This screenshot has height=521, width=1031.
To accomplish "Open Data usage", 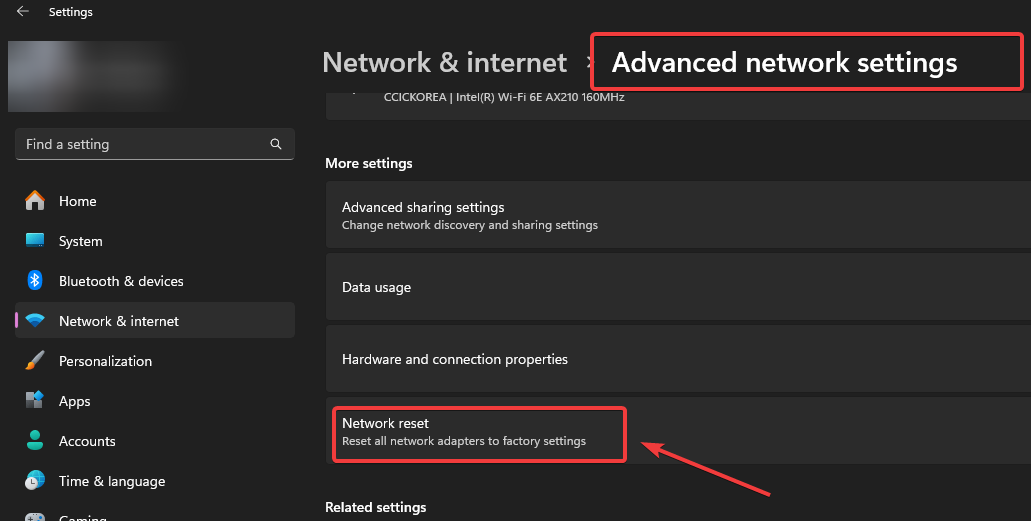I will [679, 287].
